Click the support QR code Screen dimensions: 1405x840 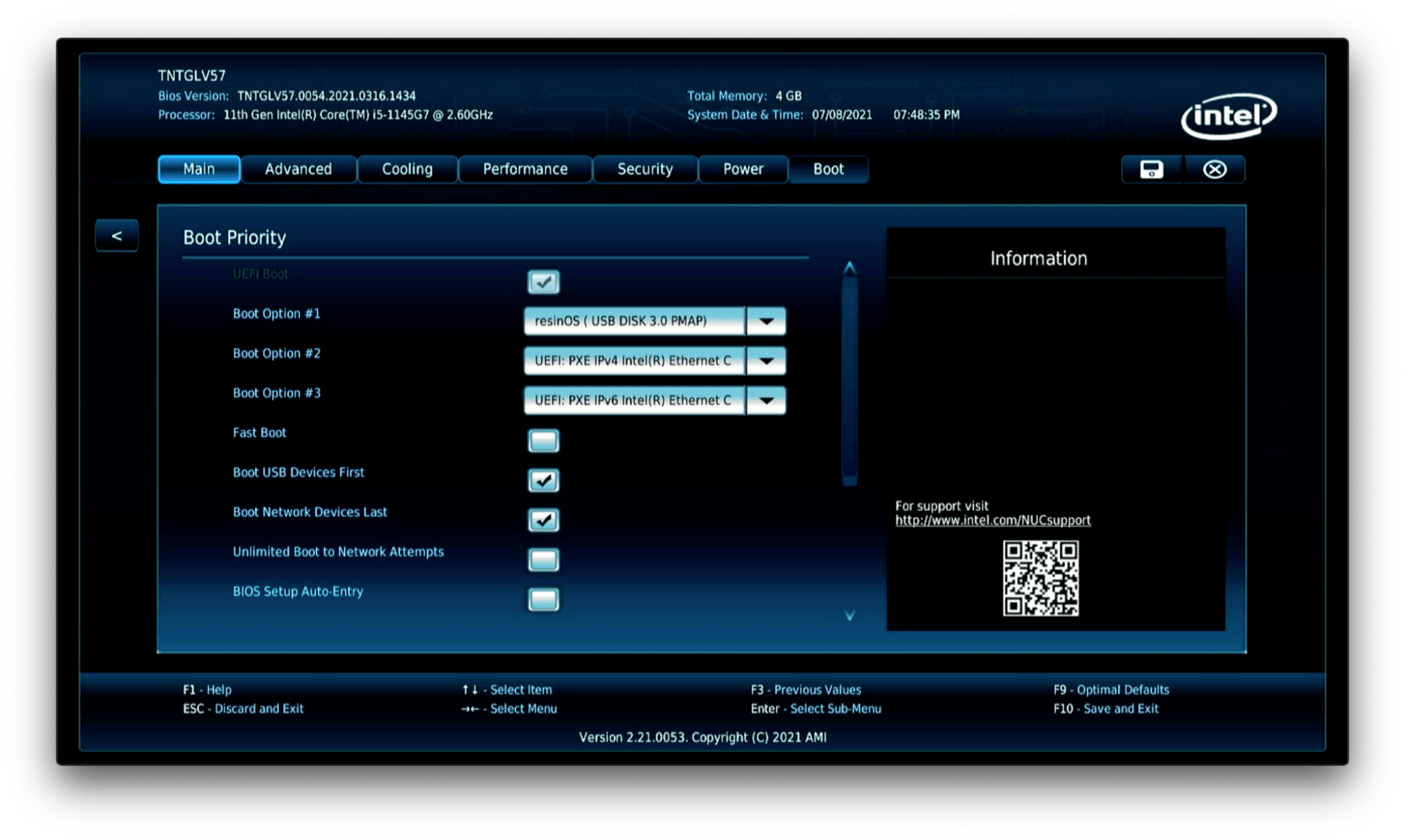pyautogui.click(x=1040, y=578)
